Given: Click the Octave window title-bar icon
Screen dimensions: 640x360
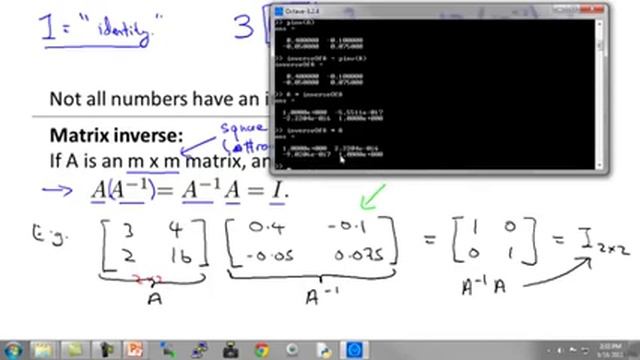Looking at the screenshot, I should [279, 11].
